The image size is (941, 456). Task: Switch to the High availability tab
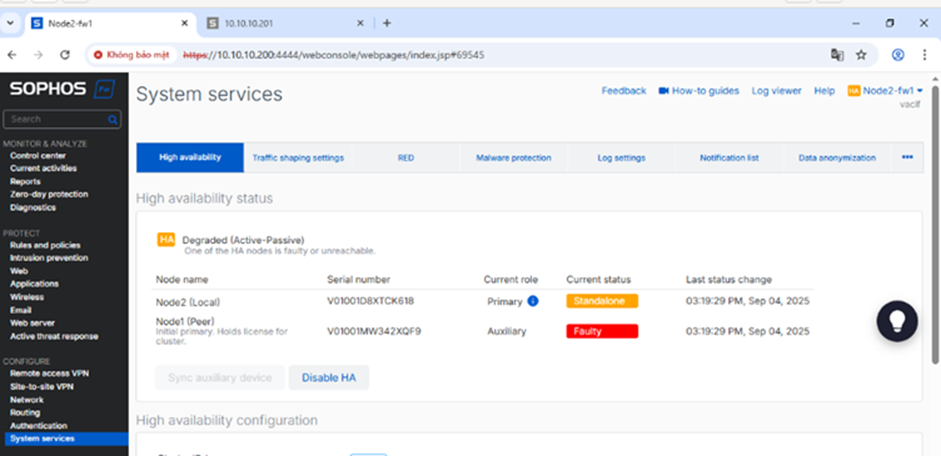(190, 157)
